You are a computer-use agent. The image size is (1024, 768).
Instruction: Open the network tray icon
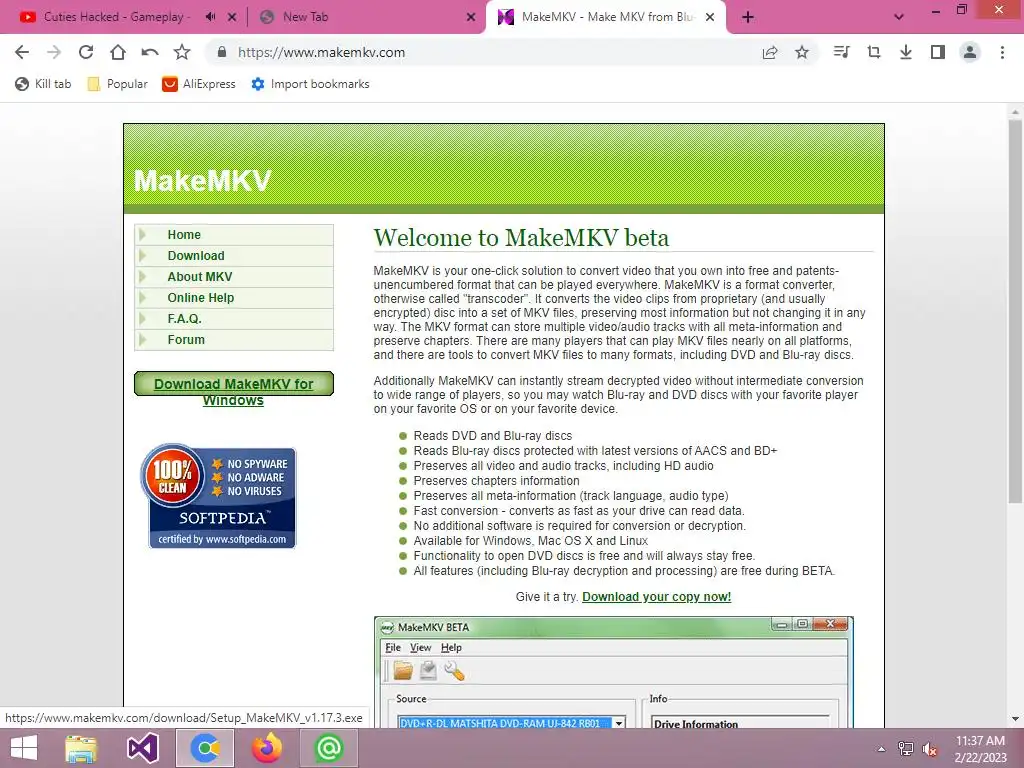pos(906,749)
